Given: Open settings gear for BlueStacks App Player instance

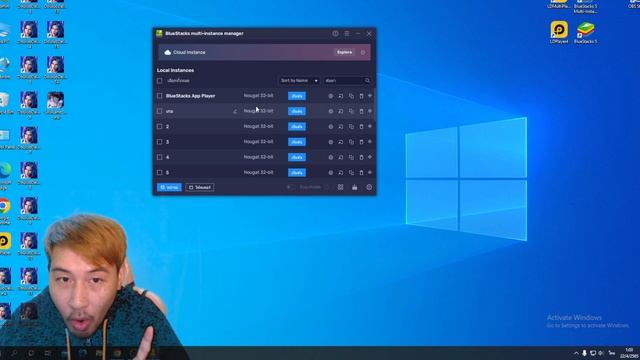Looking at the screenshot, I should pyautogui.click(x=331, y=96).
